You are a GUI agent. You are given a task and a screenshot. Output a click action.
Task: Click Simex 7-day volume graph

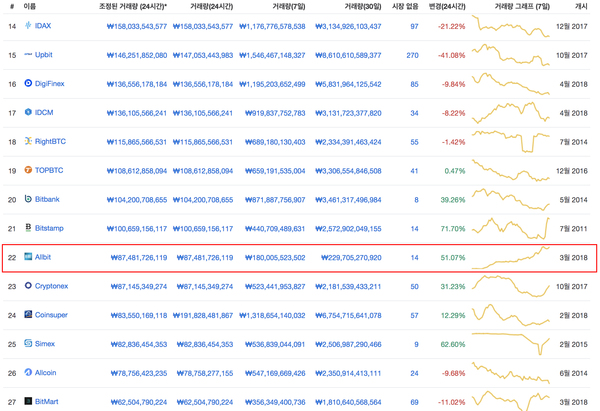click(x=511, y=344)
